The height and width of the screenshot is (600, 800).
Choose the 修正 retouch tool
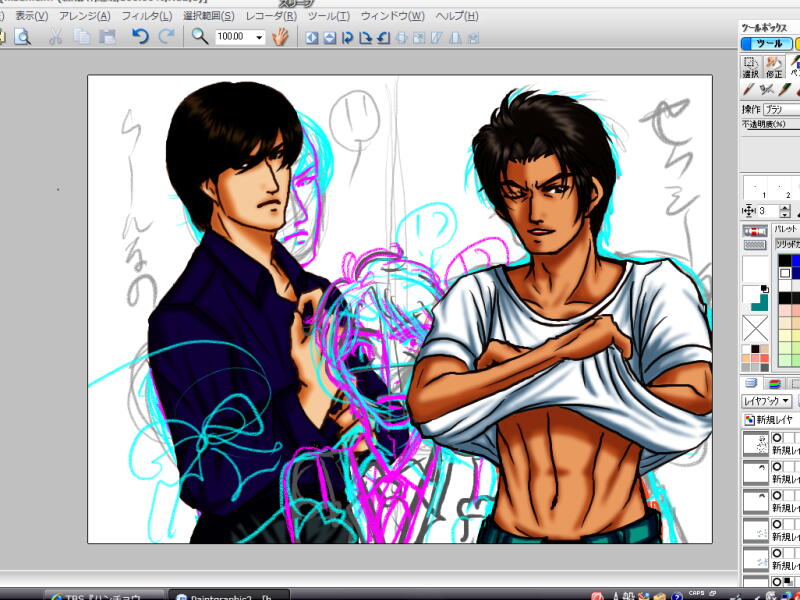pyautogui.click(x=774, y=67)
